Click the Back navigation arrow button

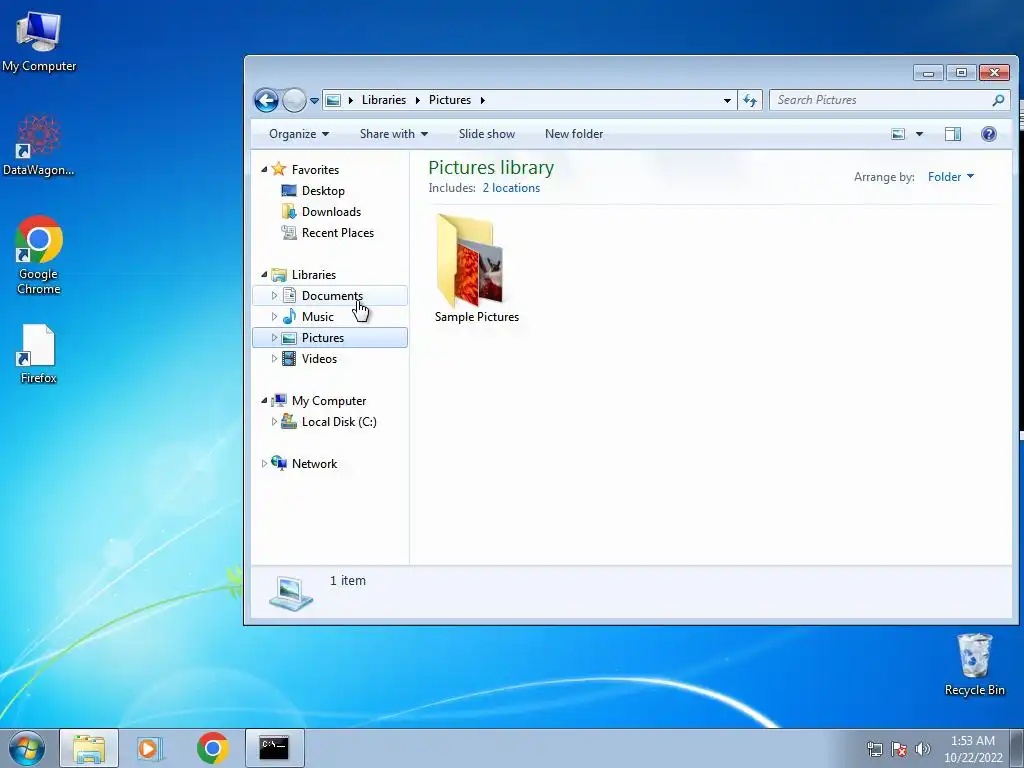(266, 101)
